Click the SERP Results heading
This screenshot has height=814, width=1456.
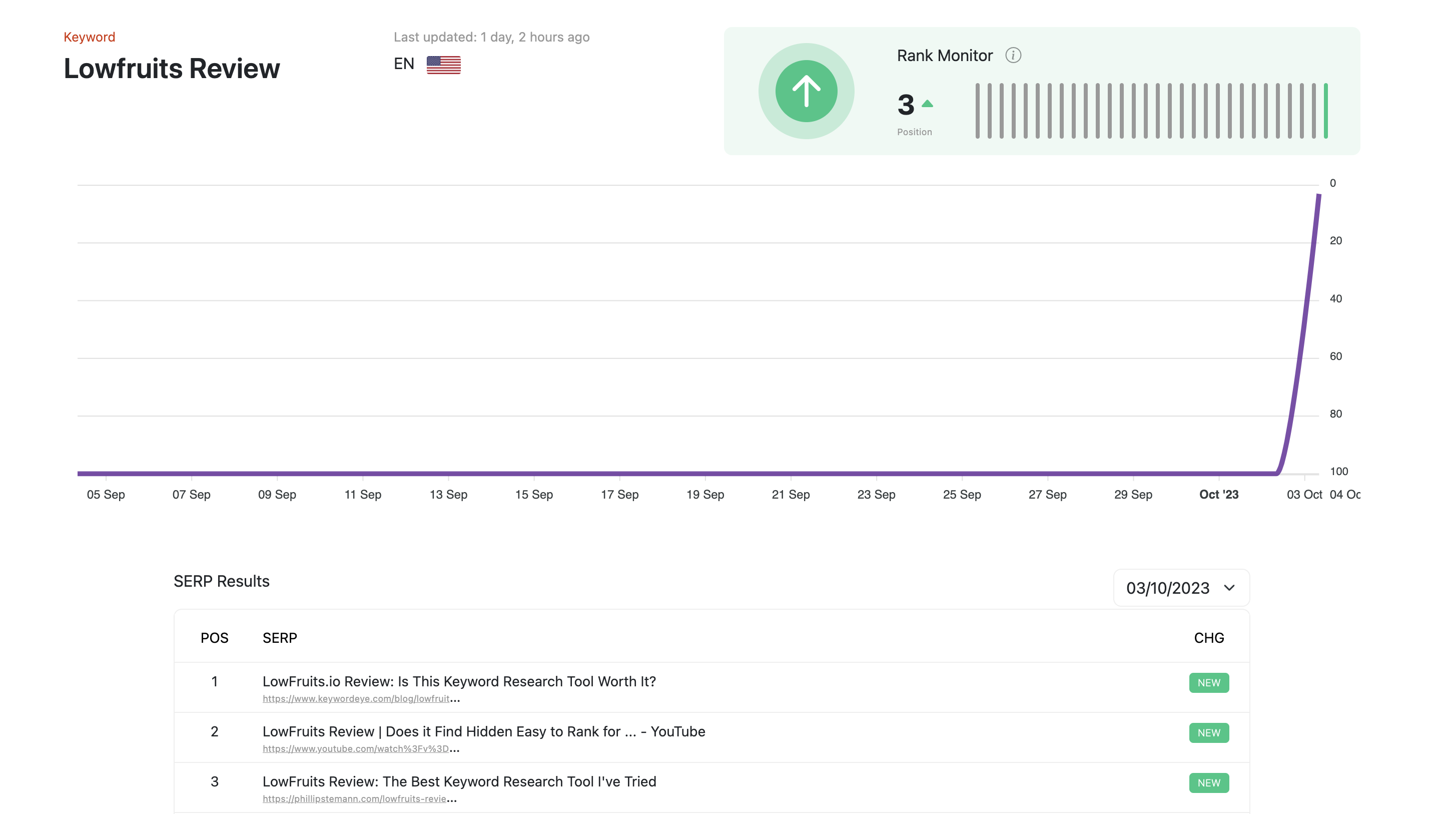(x=222, y=581)
